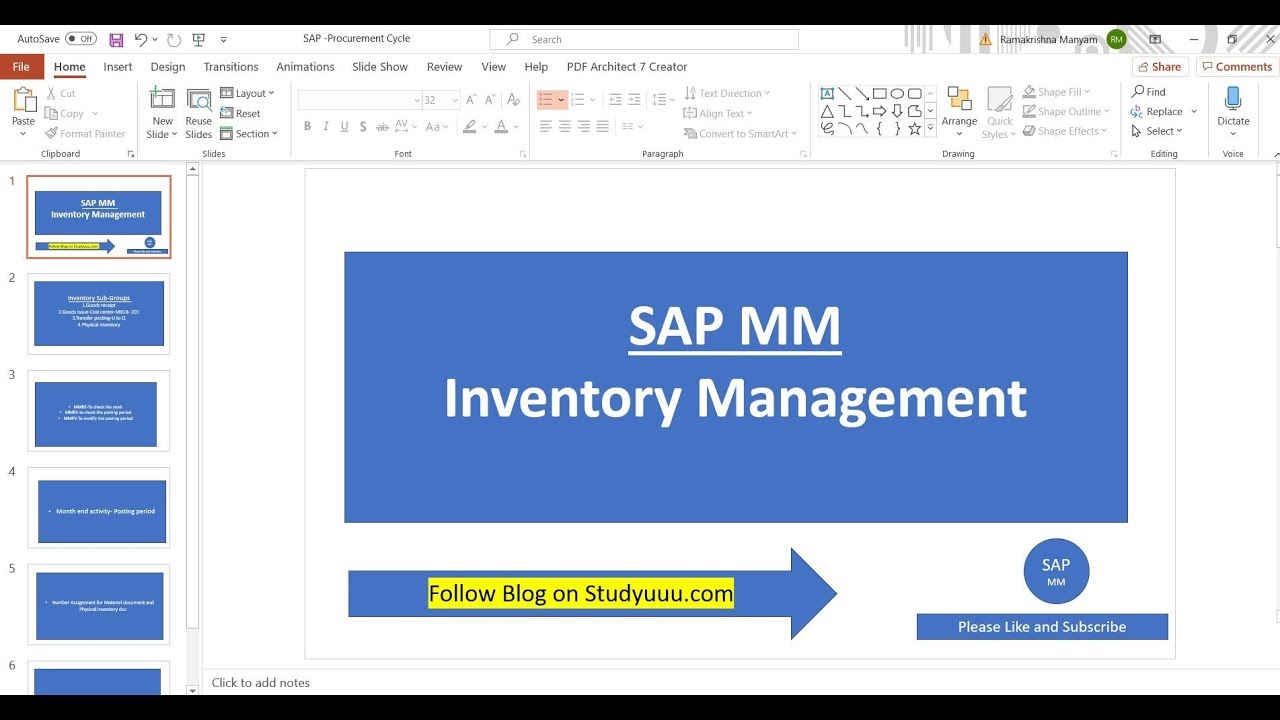Start presentation from beginning icon
The image size is (1280, 720).
pyautogui.click(x=199, y=40)
